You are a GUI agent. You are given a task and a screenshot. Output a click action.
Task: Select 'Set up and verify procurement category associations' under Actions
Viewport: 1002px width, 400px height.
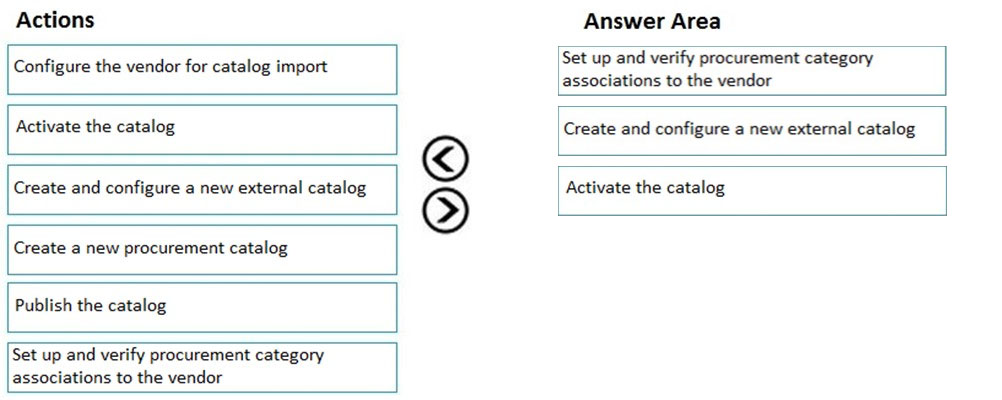tap(202, 367)
